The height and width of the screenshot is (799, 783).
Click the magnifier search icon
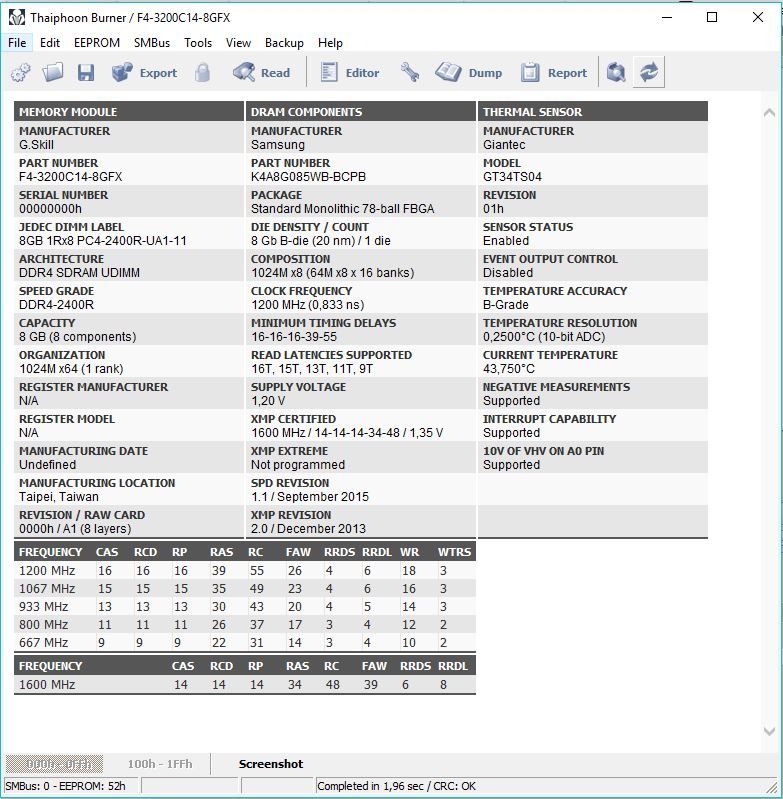tap(616, 72)
